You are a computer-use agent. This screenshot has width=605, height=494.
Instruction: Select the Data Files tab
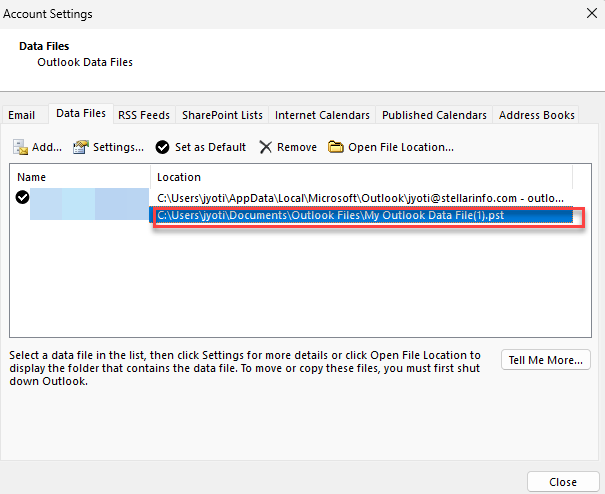(81, 113)
